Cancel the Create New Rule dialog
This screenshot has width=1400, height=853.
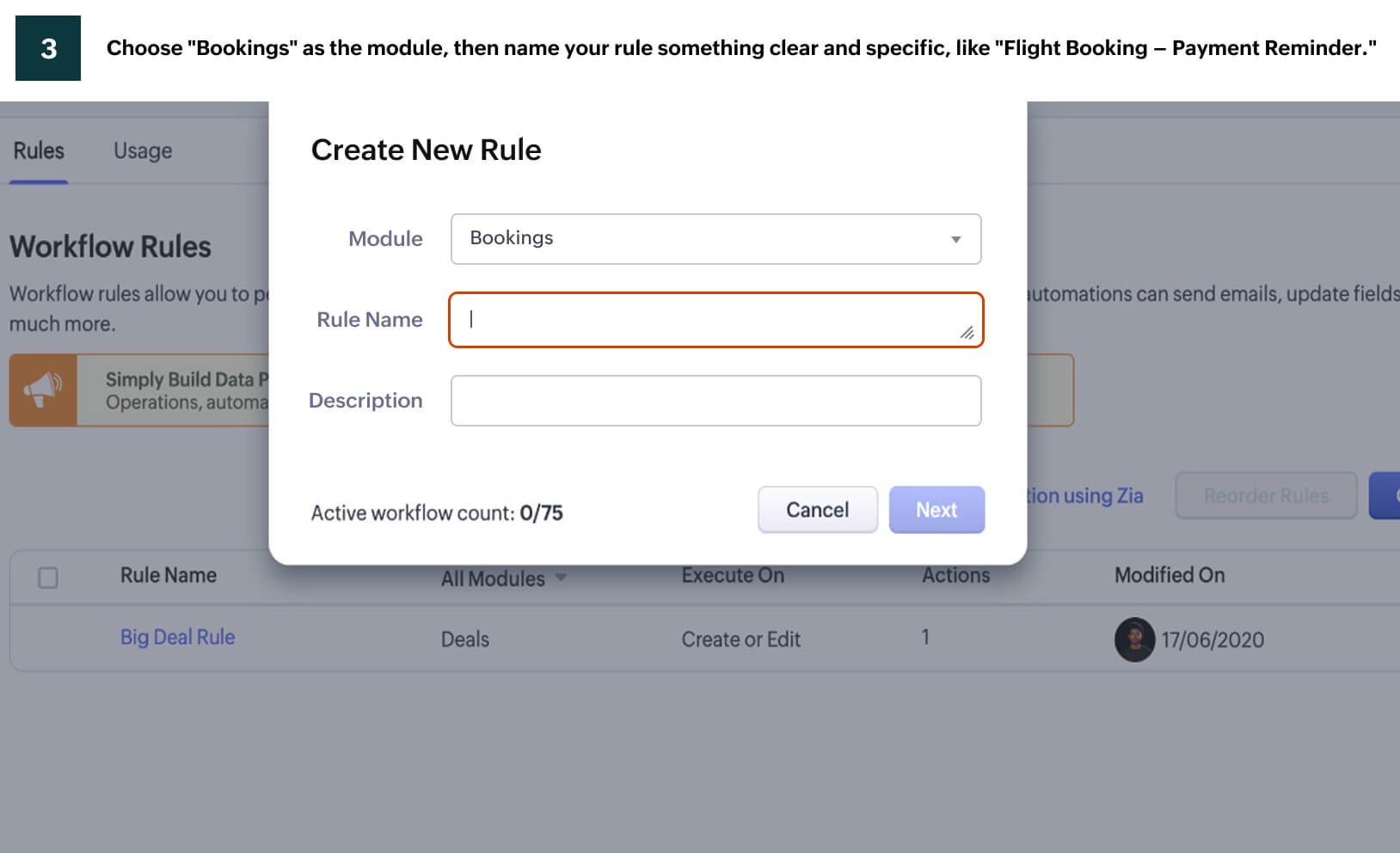pyautogui.click(x=816, y=509)
